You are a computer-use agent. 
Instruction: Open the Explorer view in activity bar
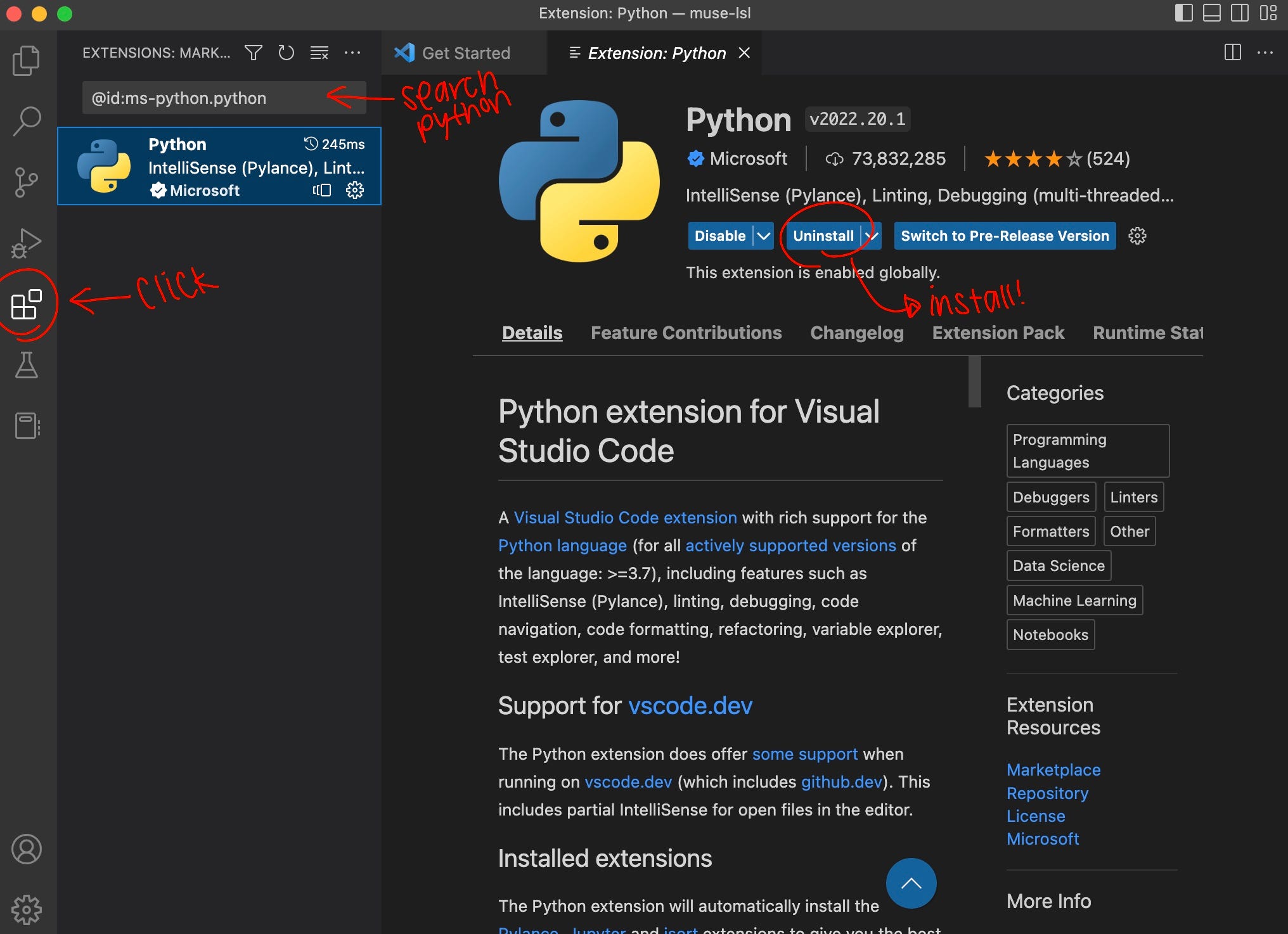pos(26,61)
